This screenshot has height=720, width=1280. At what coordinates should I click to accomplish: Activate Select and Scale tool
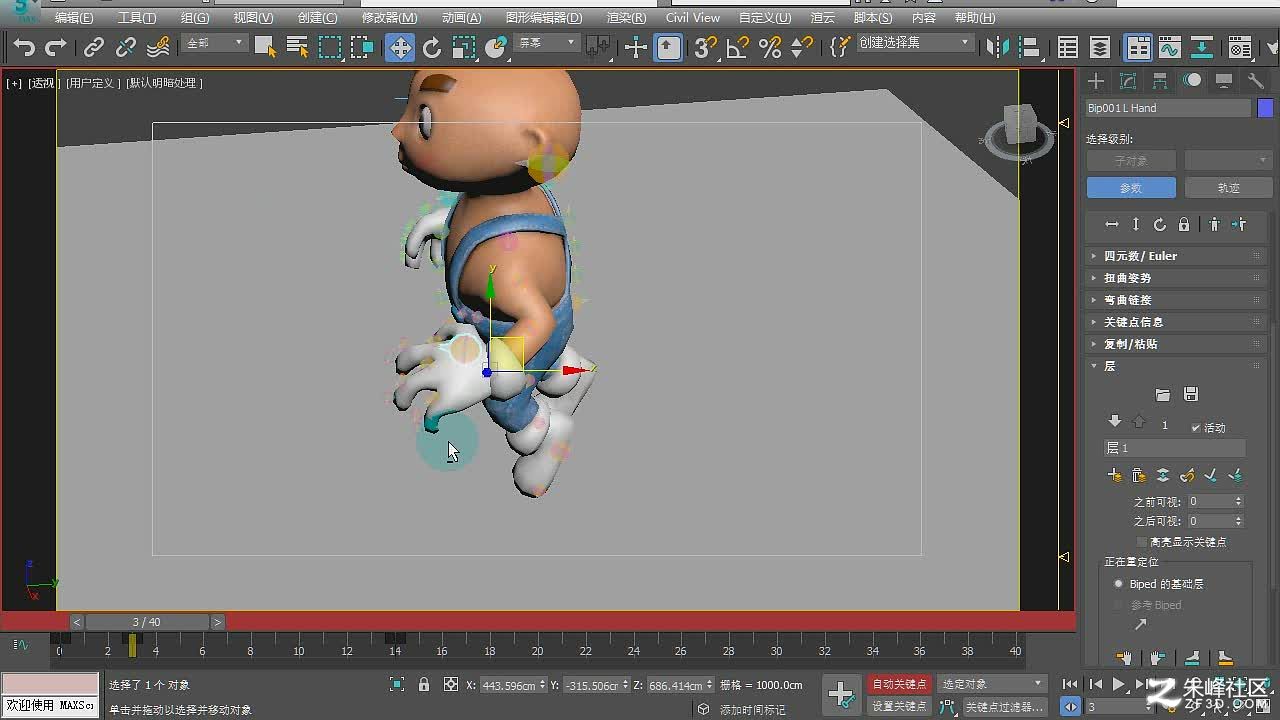[464, 47]
